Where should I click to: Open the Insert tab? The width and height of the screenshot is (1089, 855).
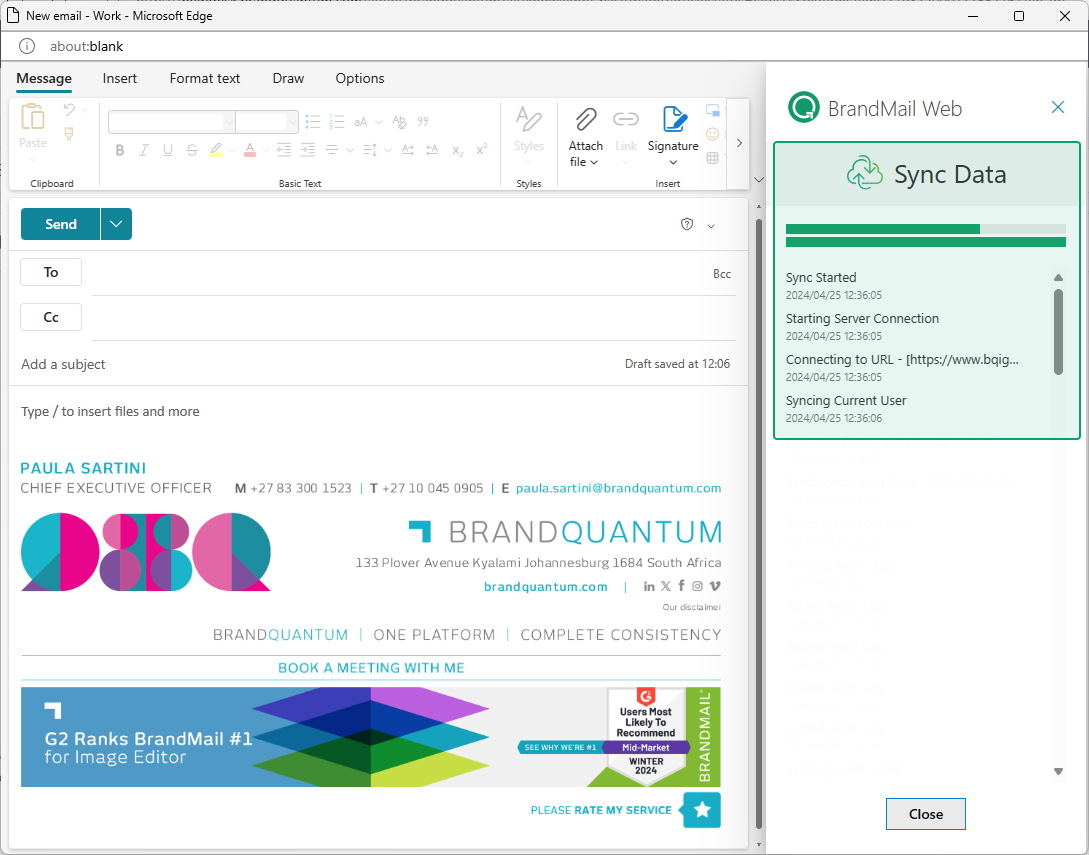pyautogui.click(x=119, y=78)
